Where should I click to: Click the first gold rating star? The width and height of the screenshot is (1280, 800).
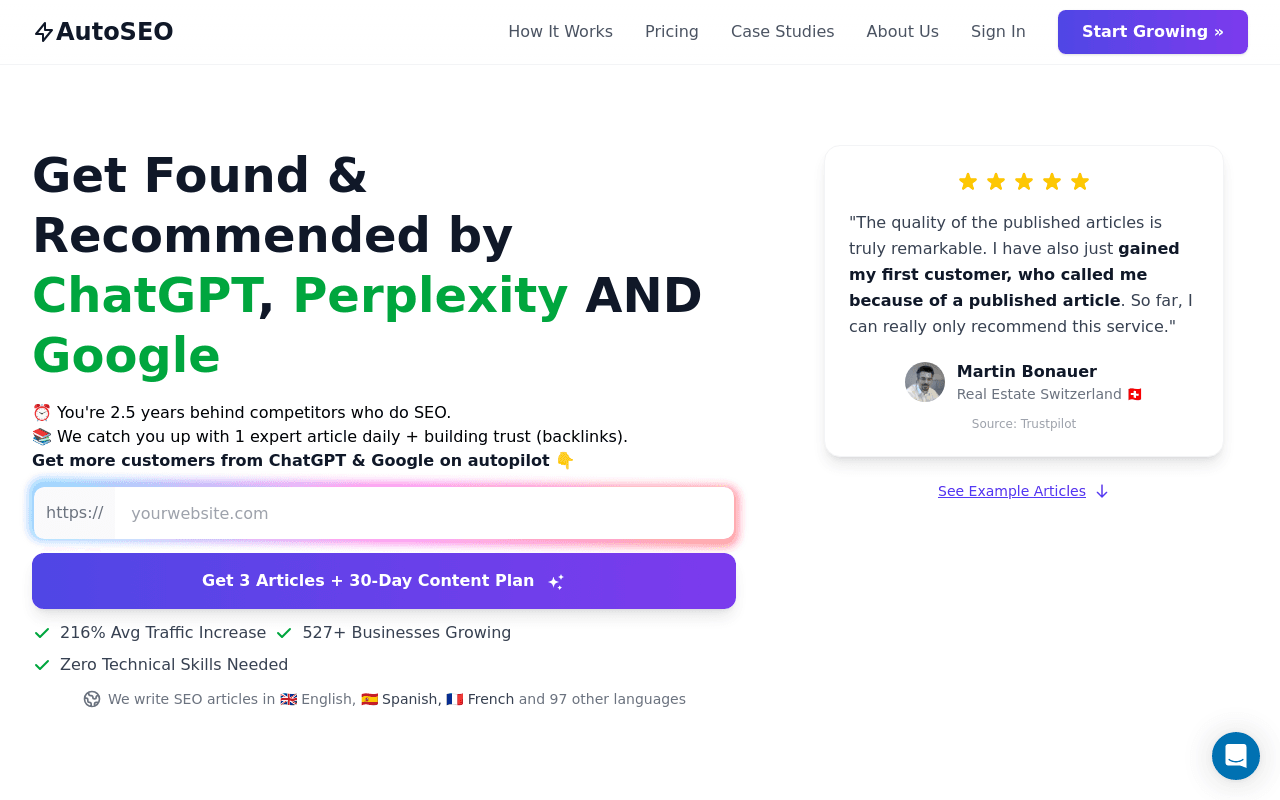point(968,181)
